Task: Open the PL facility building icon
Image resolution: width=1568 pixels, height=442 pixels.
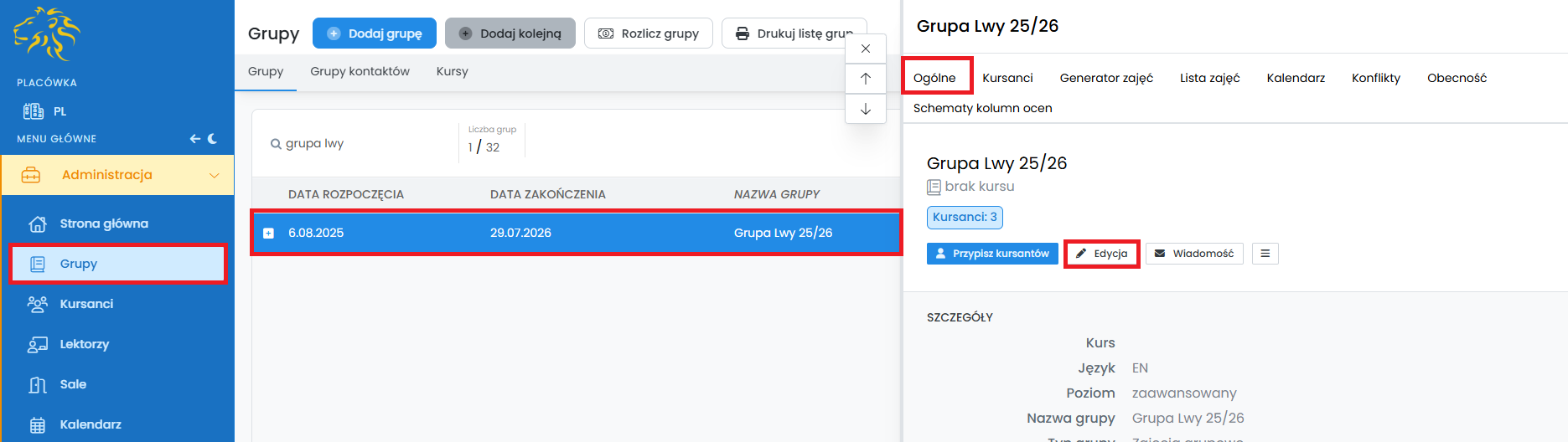Action: point(34,111)
